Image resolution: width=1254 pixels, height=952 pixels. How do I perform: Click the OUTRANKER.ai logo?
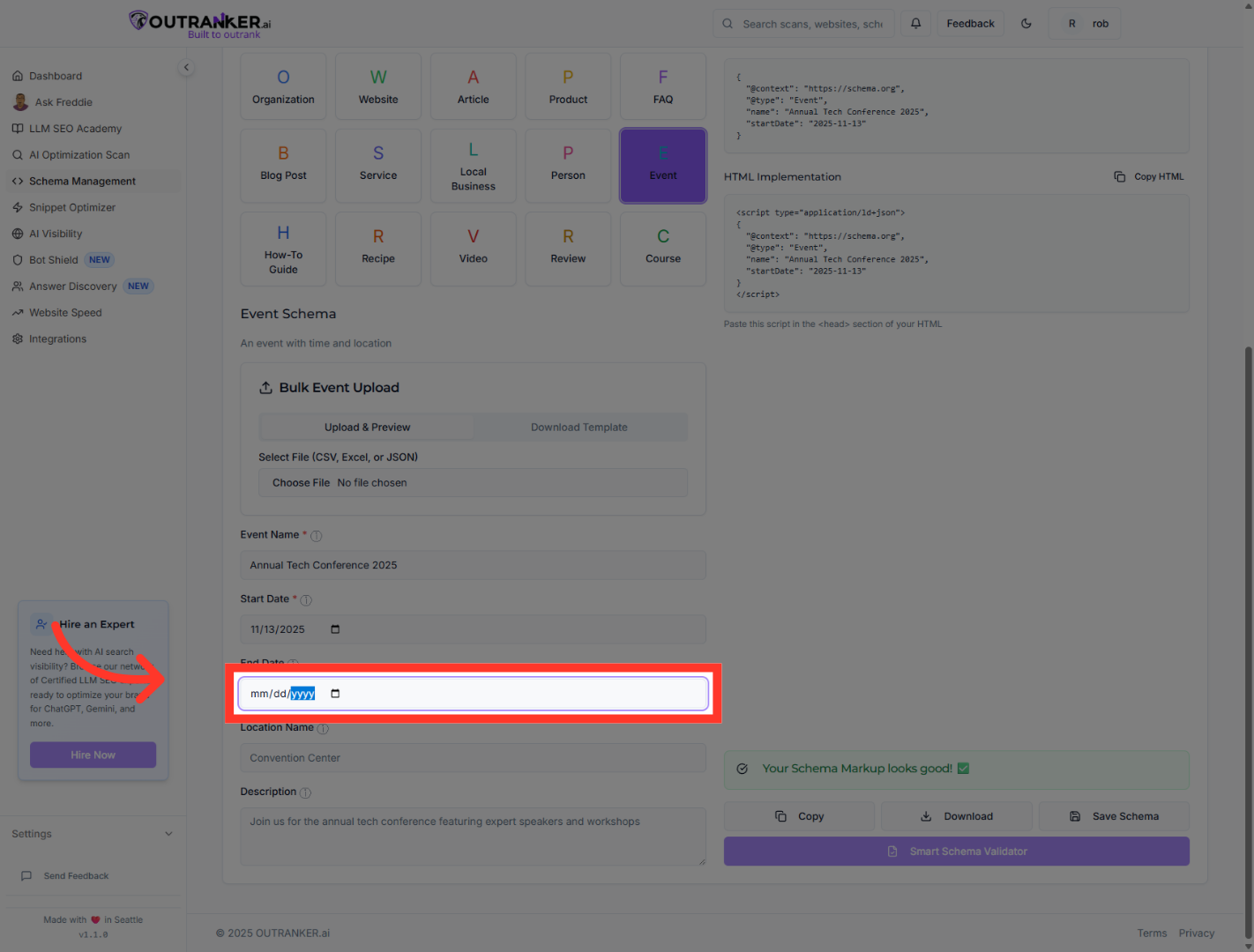coord(200,24)
